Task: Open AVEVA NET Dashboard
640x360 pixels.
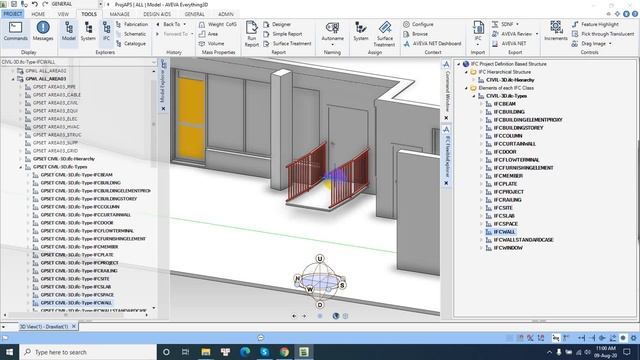Action: [432, 43]
